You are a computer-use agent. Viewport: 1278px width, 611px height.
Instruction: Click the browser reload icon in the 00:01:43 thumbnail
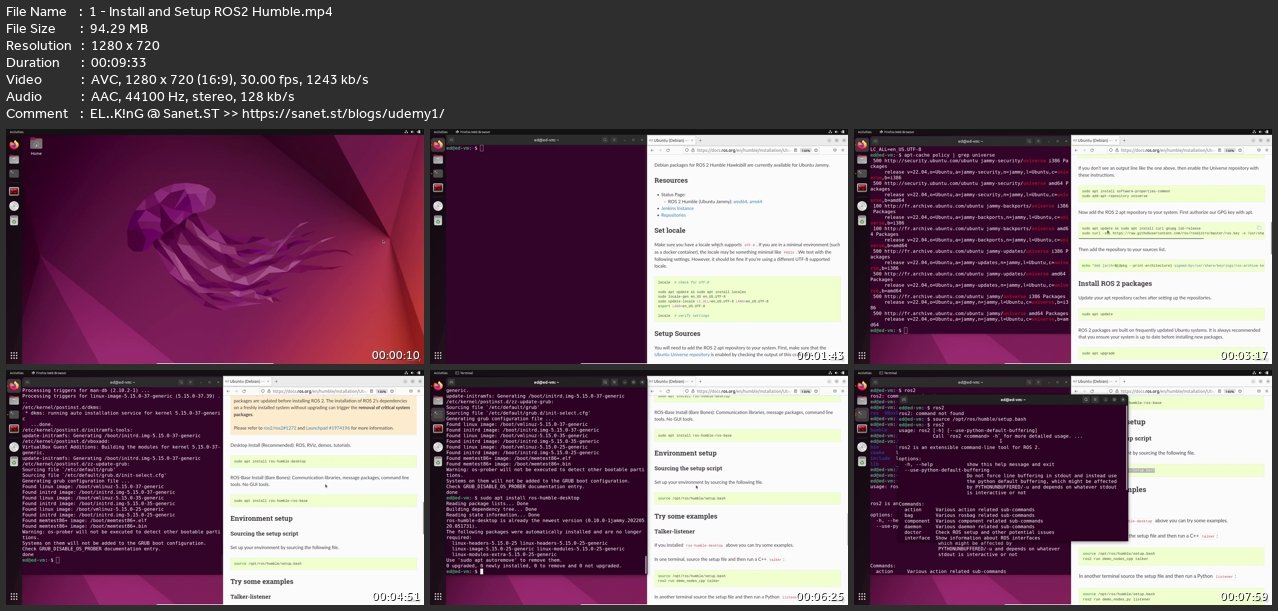click(x=667, y=148)
